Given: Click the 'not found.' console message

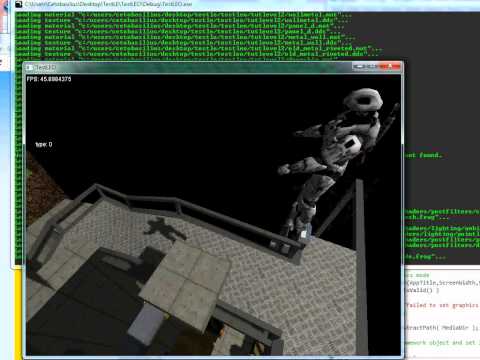Looking at the screenshot, I should [x=423, y=155].
